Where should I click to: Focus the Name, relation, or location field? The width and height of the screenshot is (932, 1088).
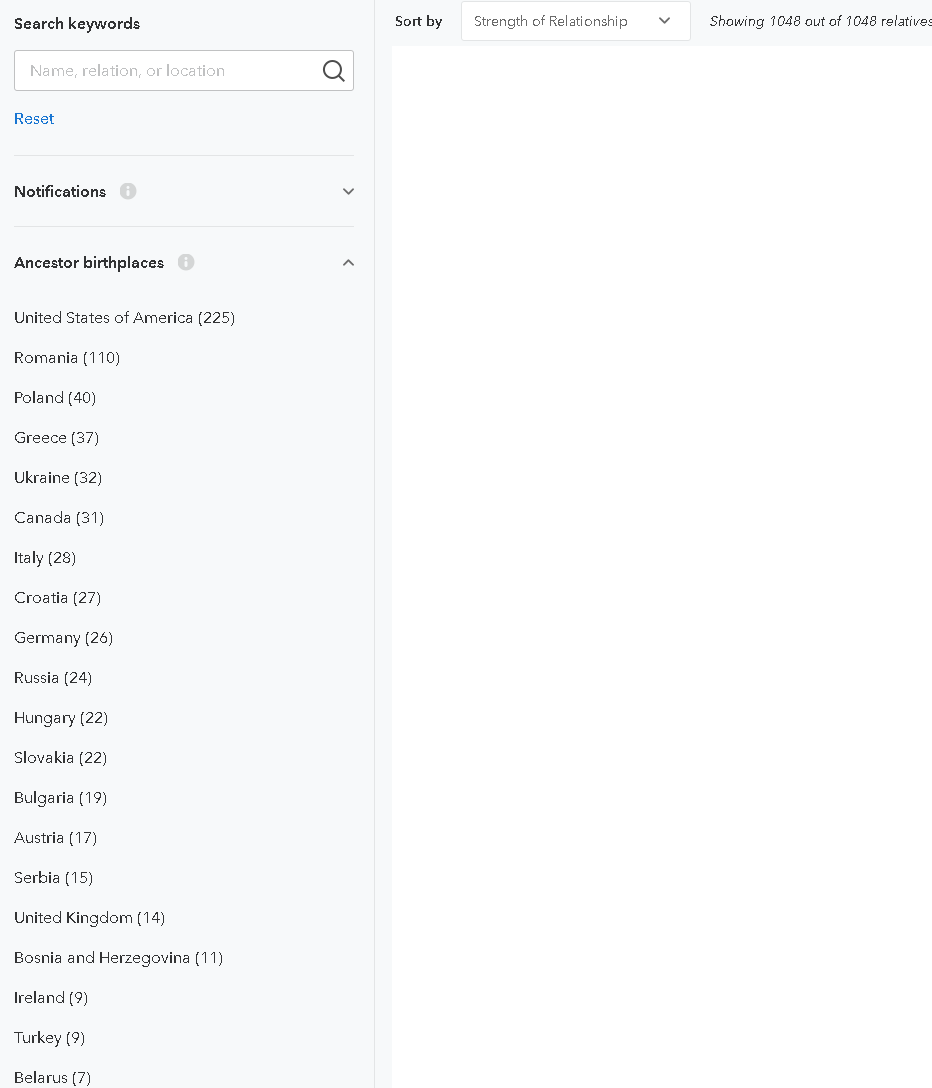tap(184, 70)
